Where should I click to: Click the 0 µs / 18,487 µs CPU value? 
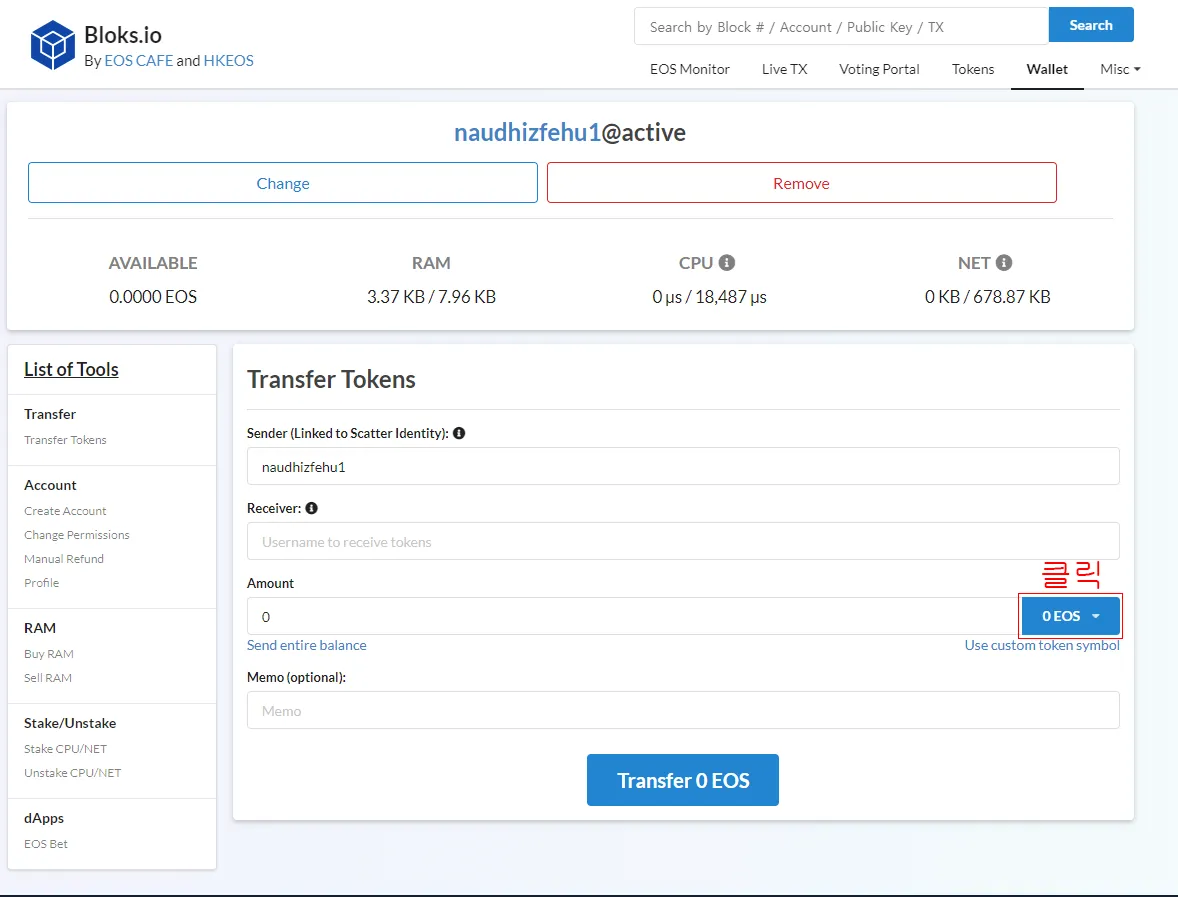tap(709, 297)
